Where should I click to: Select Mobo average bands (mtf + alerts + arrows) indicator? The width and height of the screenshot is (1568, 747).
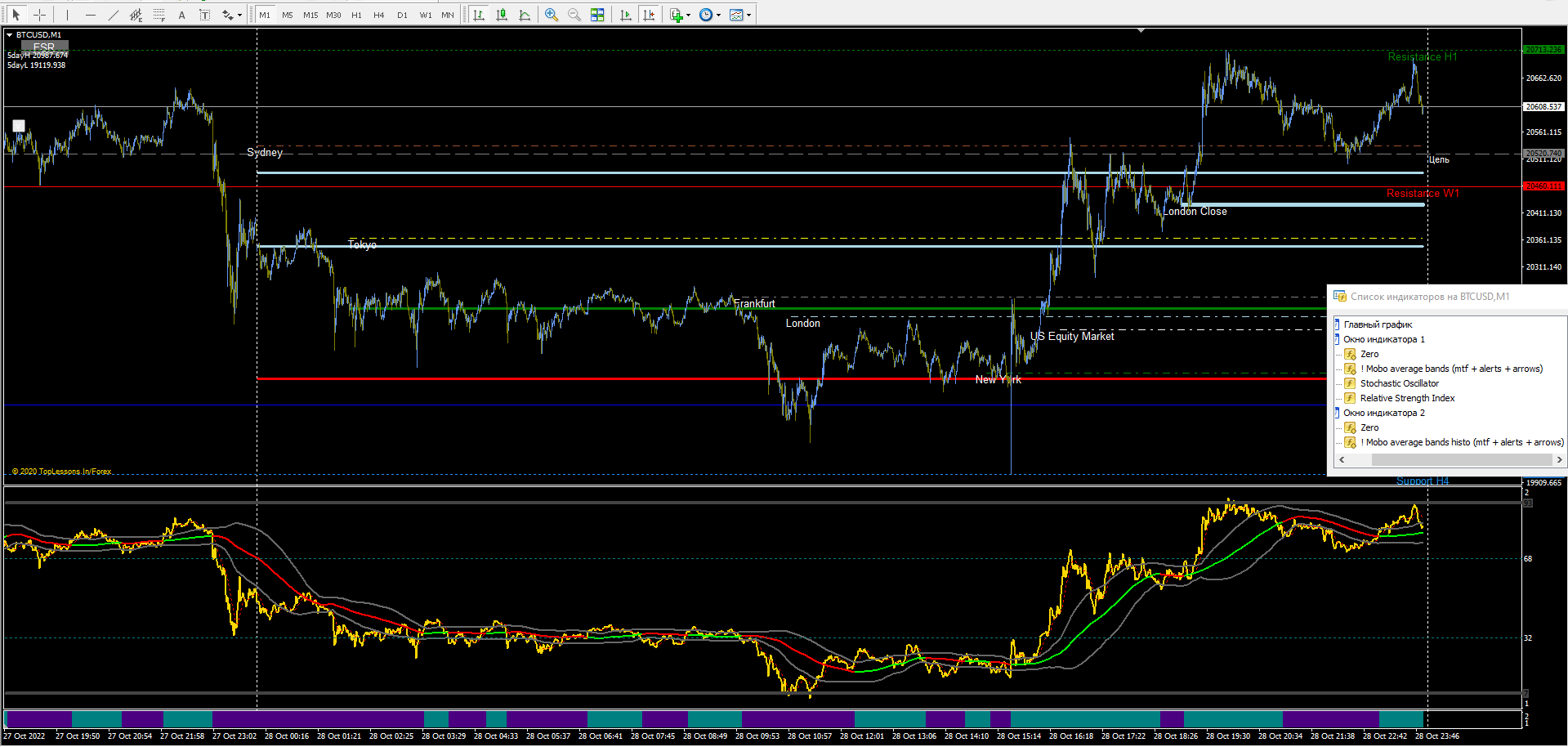click(x=1451, y=369)
